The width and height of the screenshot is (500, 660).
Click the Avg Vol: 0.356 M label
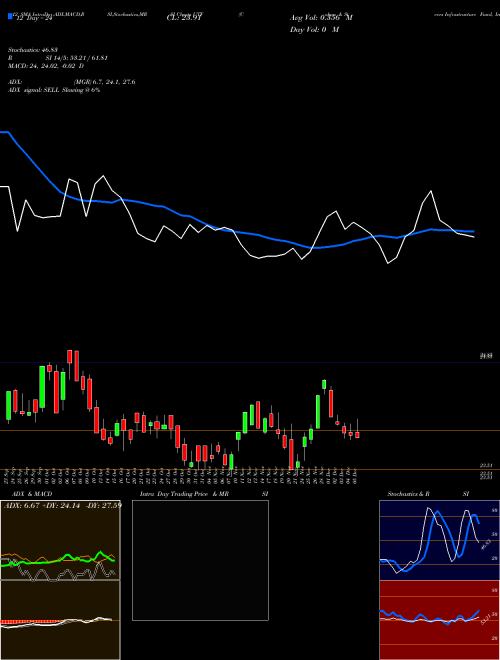321,18
